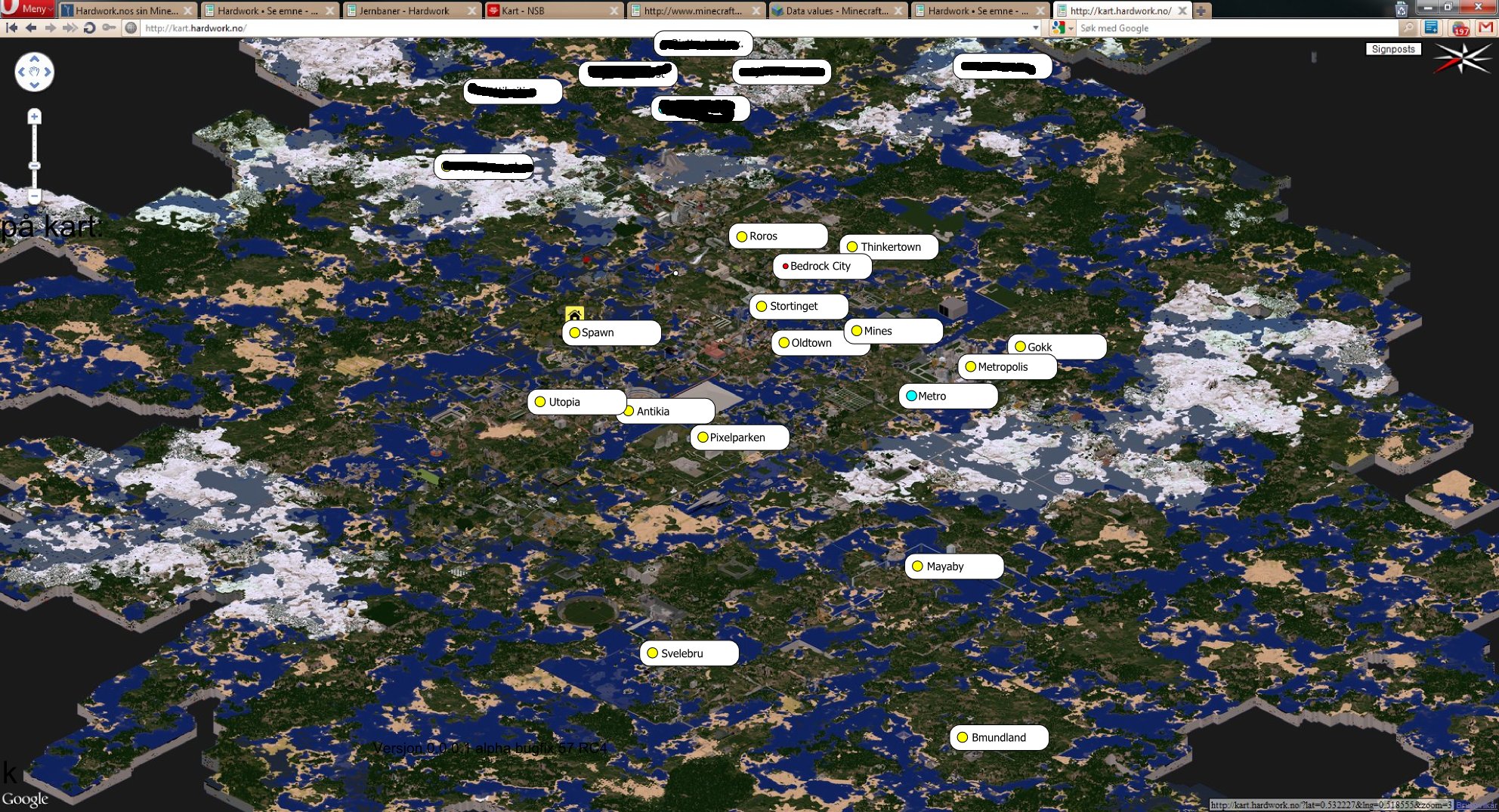This screenshot has width=1499, height=812.
Task: Close the Kart - NSB tab
Action: point(614,11)
